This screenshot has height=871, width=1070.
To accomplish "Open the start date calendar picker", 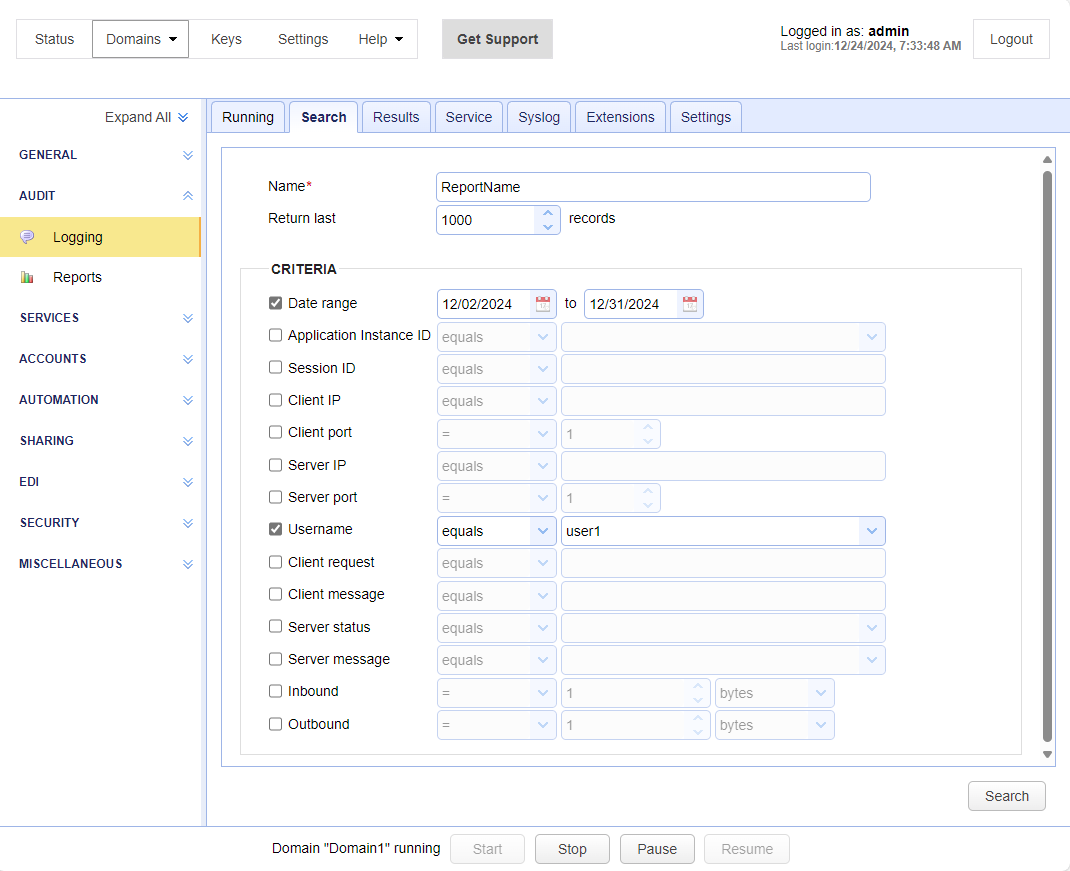I will pos(543,304).
